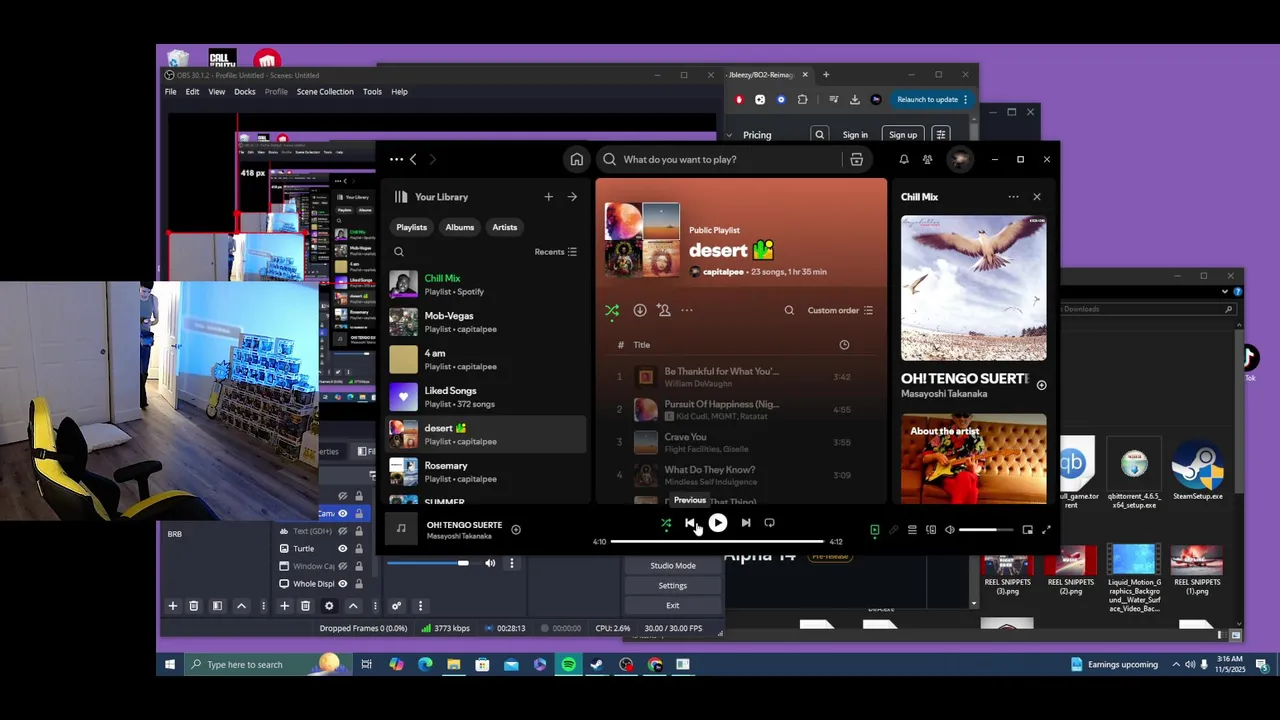Open the Recents sort dropdown
Image resolution: width=1280 pixels, height=720 pixels.
click(x=556, y=252)
